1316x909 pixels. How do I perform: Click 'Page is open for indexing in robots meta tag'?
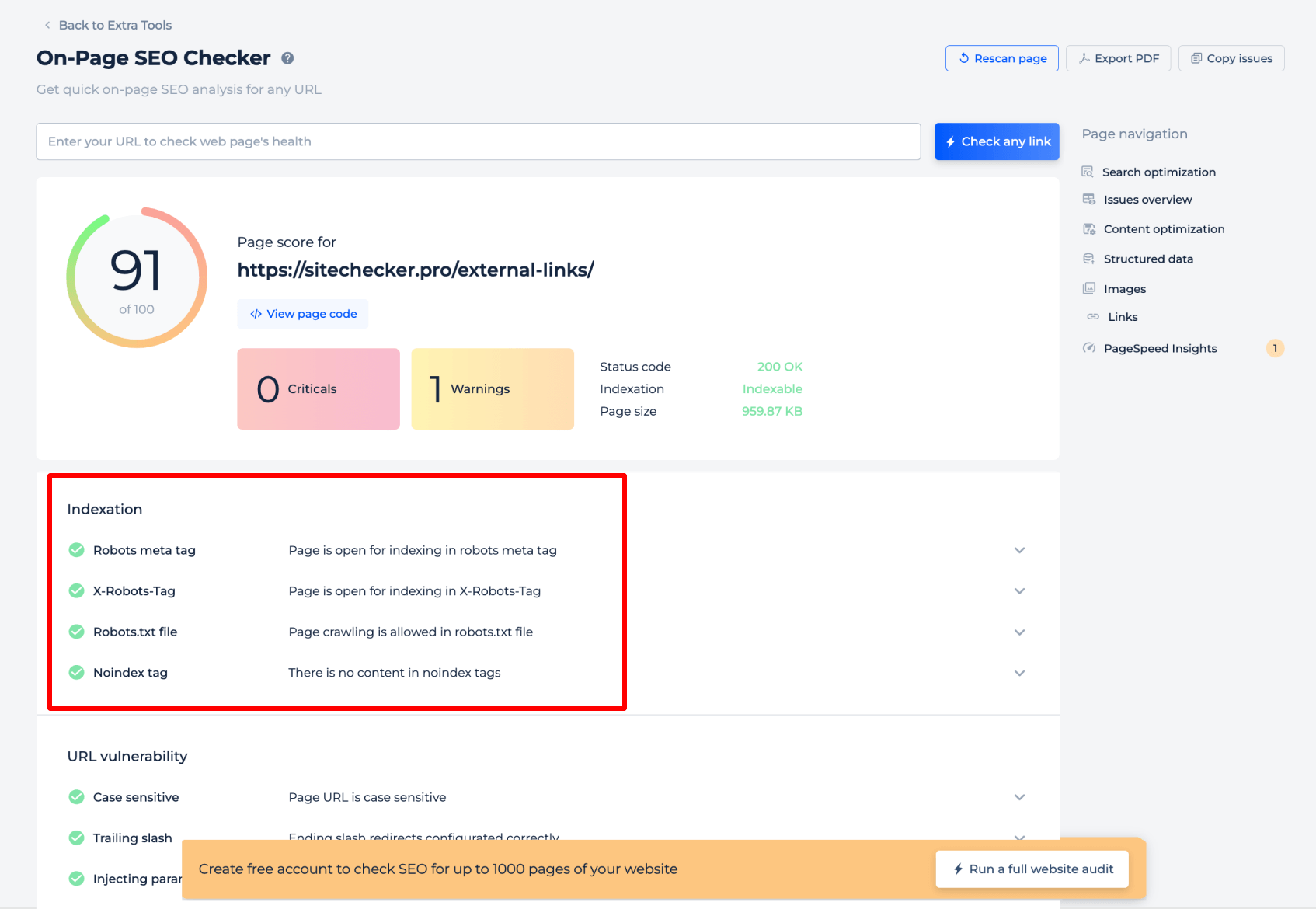(x=423, y=550)
